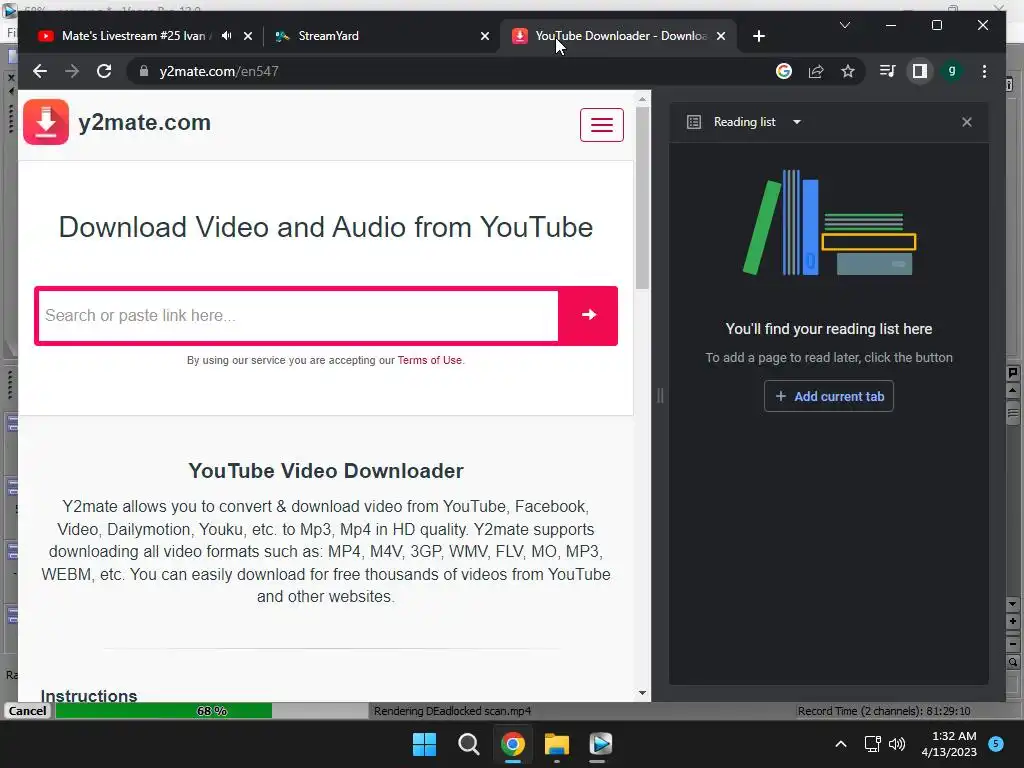Click the padlock site info icon
This screenshot has width=1024, height=768.
(x=144, y=71)
